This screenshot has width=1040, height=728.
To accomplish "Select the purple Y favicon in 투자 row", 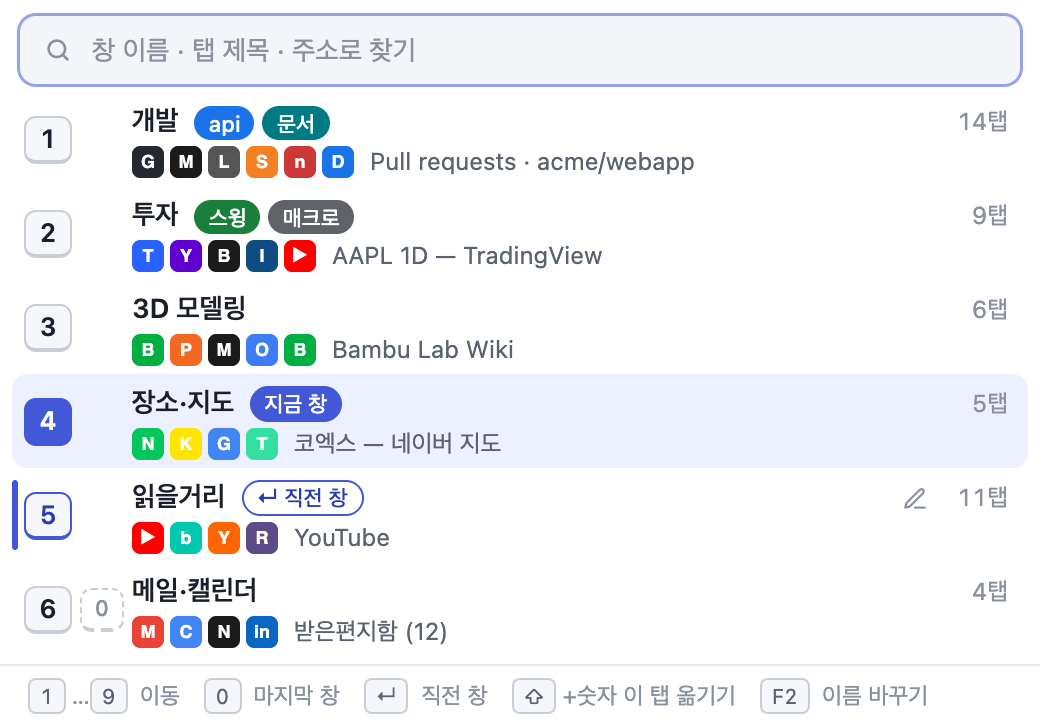I will click(x=186, y=256).
